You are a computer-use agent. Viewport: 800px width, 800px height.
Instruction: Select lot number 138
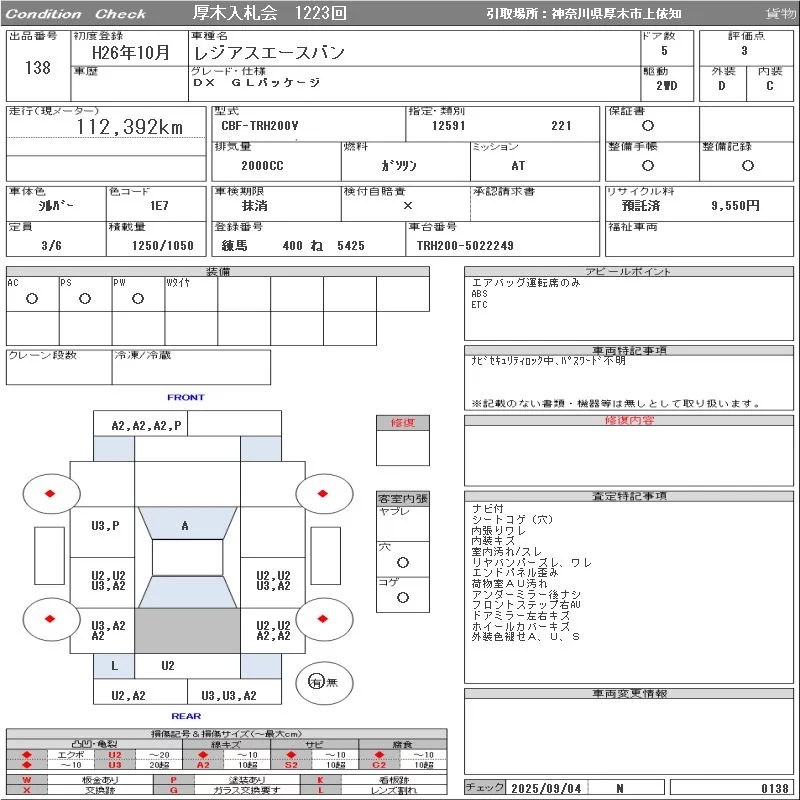click(38, 67)
